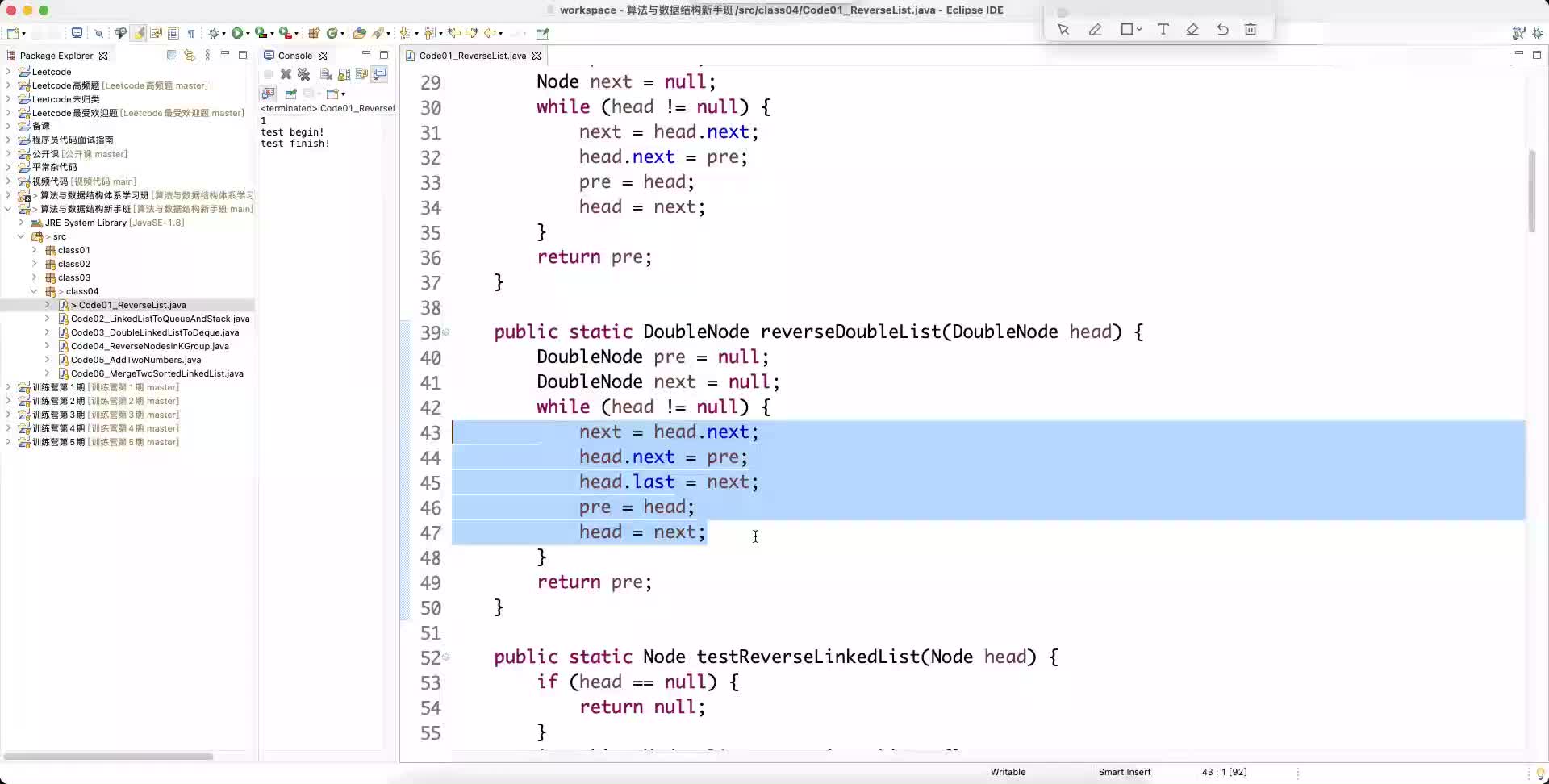The width and height of the screenshot is (1549, 784).
Task: Run the program with green Run button
Action: point(236,33)
